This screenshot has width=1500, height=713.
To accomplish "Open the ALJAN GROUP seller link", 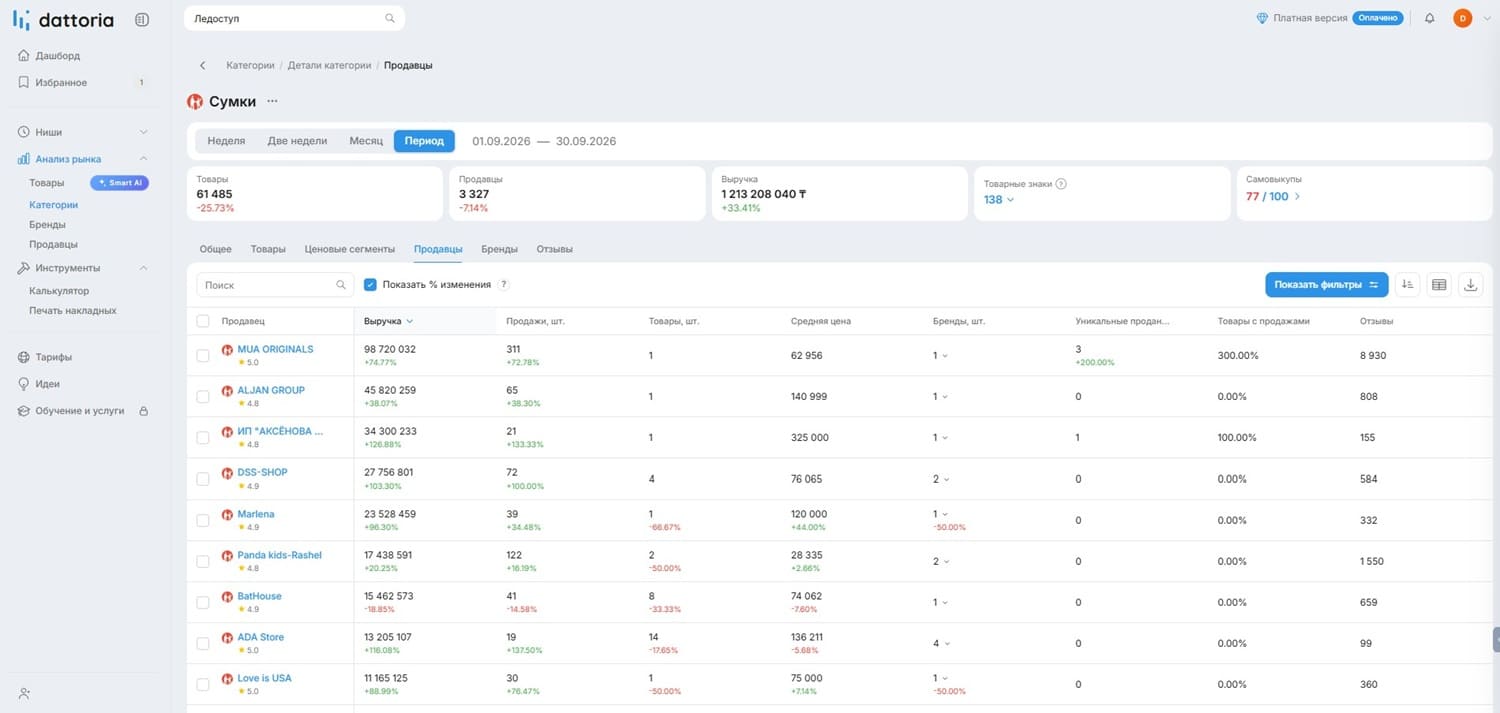I will click(x=271, y=390).
